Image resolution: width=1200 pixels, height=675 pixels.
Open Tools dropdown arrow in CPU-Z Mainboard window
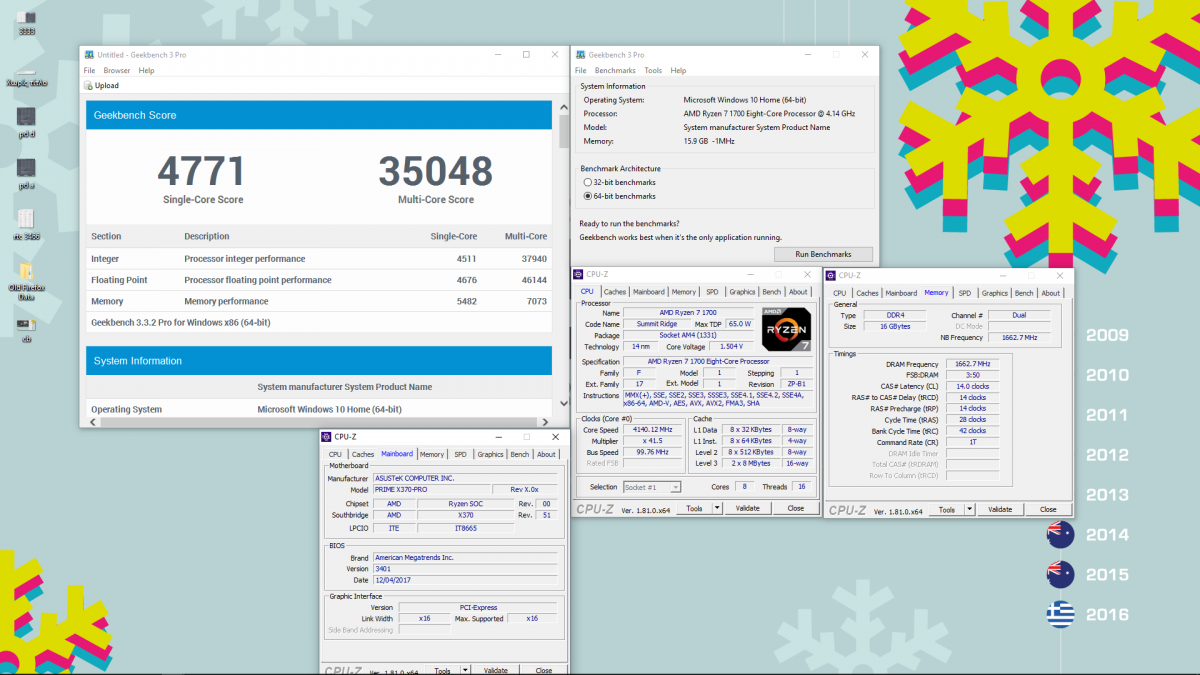click(x=465, y=670)
